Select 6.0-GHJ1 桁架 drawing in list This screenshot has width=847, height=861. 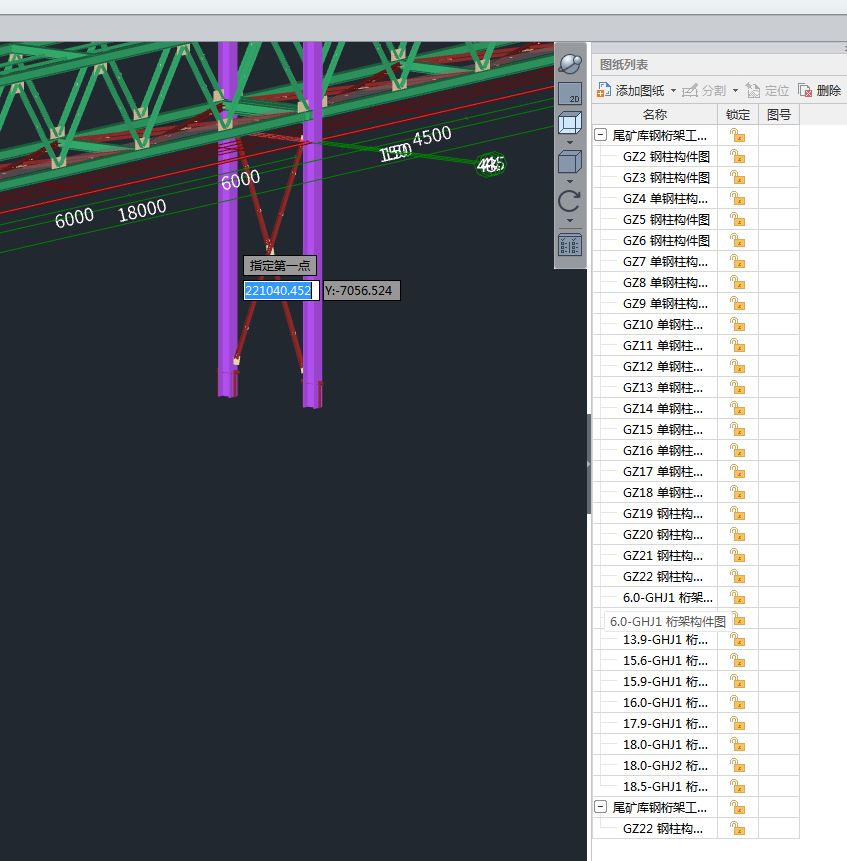point(667,597)
